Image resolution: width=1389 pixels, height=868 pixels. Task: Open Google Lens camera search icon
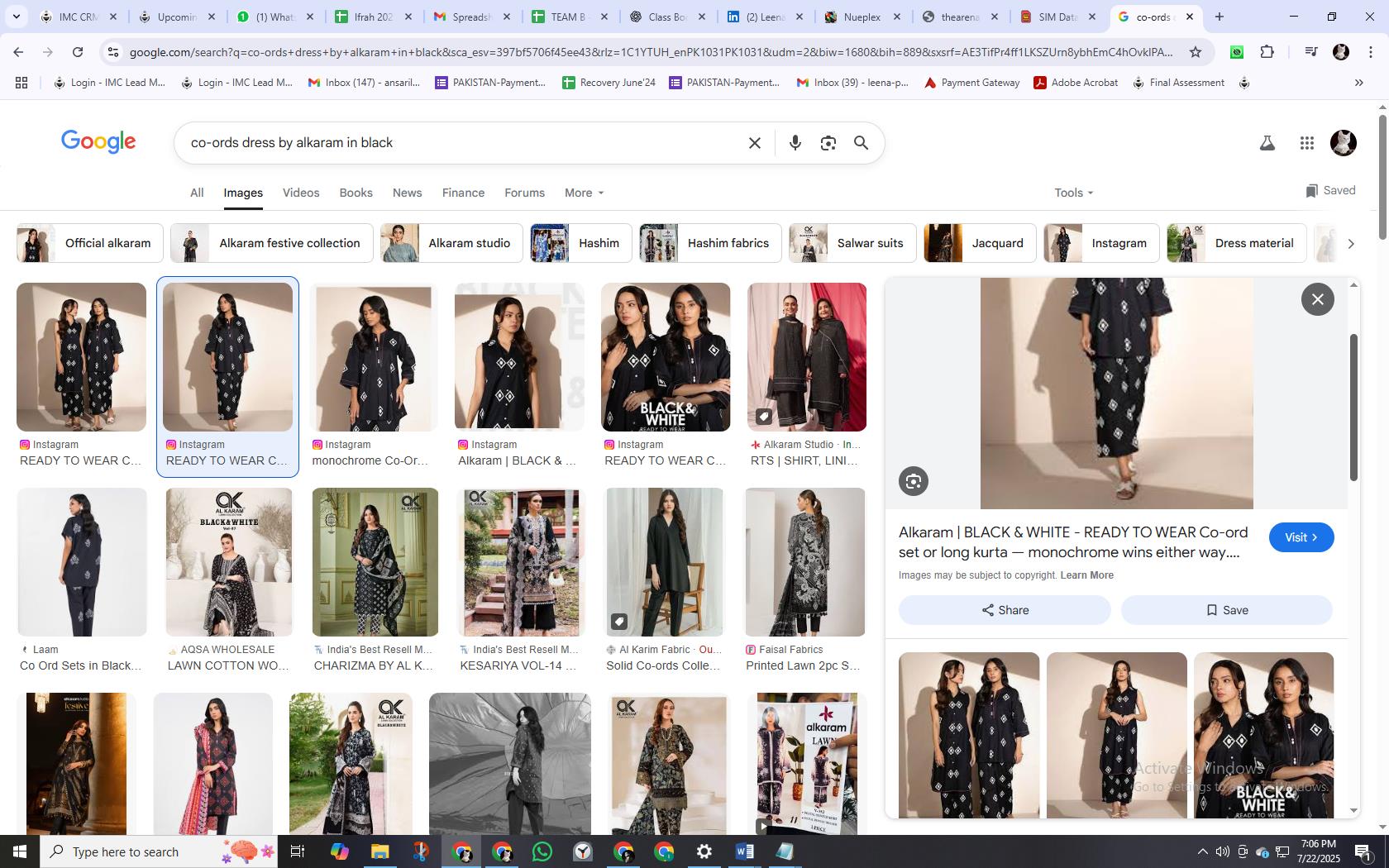(828, 143)
